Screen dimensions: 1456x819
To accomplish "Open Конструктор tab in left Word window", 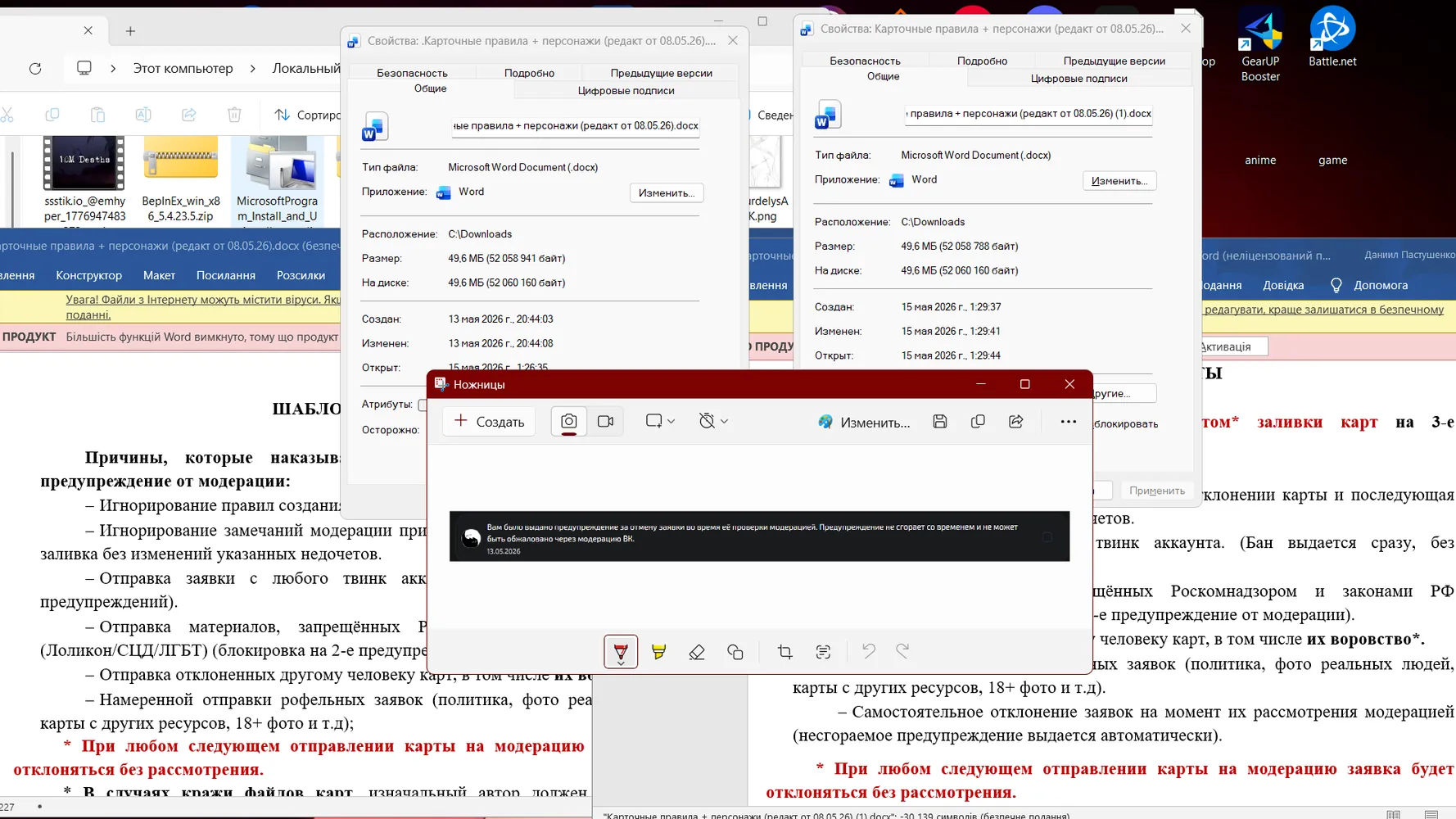I will coord(88,275).
